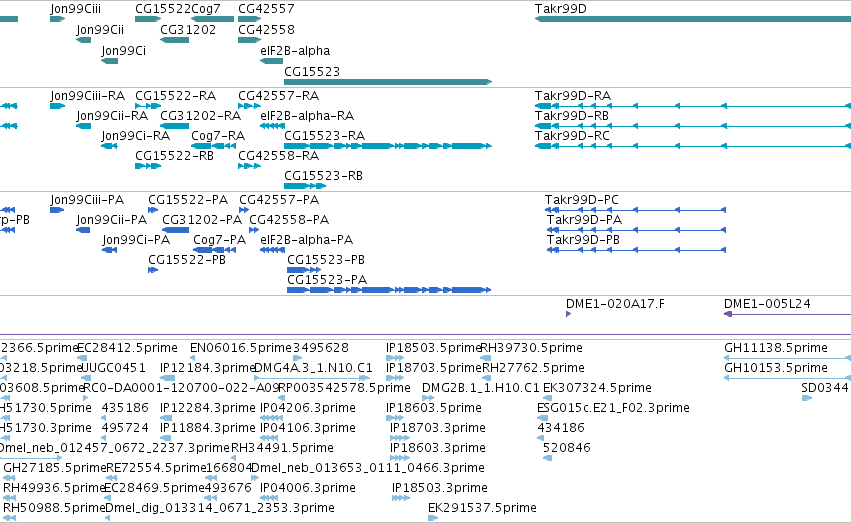Viewport: 851px width, 523px height.
Task: Click the EC28412.5prime EST label
Action: (128, 347)
